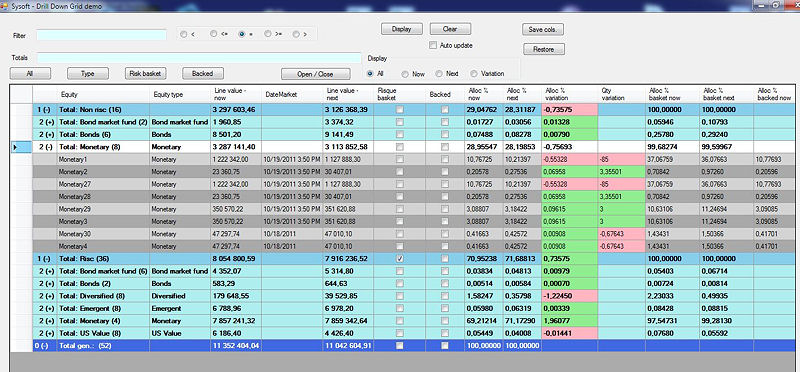Toggle Backed checkbox on Total: Non risc row
This screenshot has height=372, width=800.
pos(445,110)
